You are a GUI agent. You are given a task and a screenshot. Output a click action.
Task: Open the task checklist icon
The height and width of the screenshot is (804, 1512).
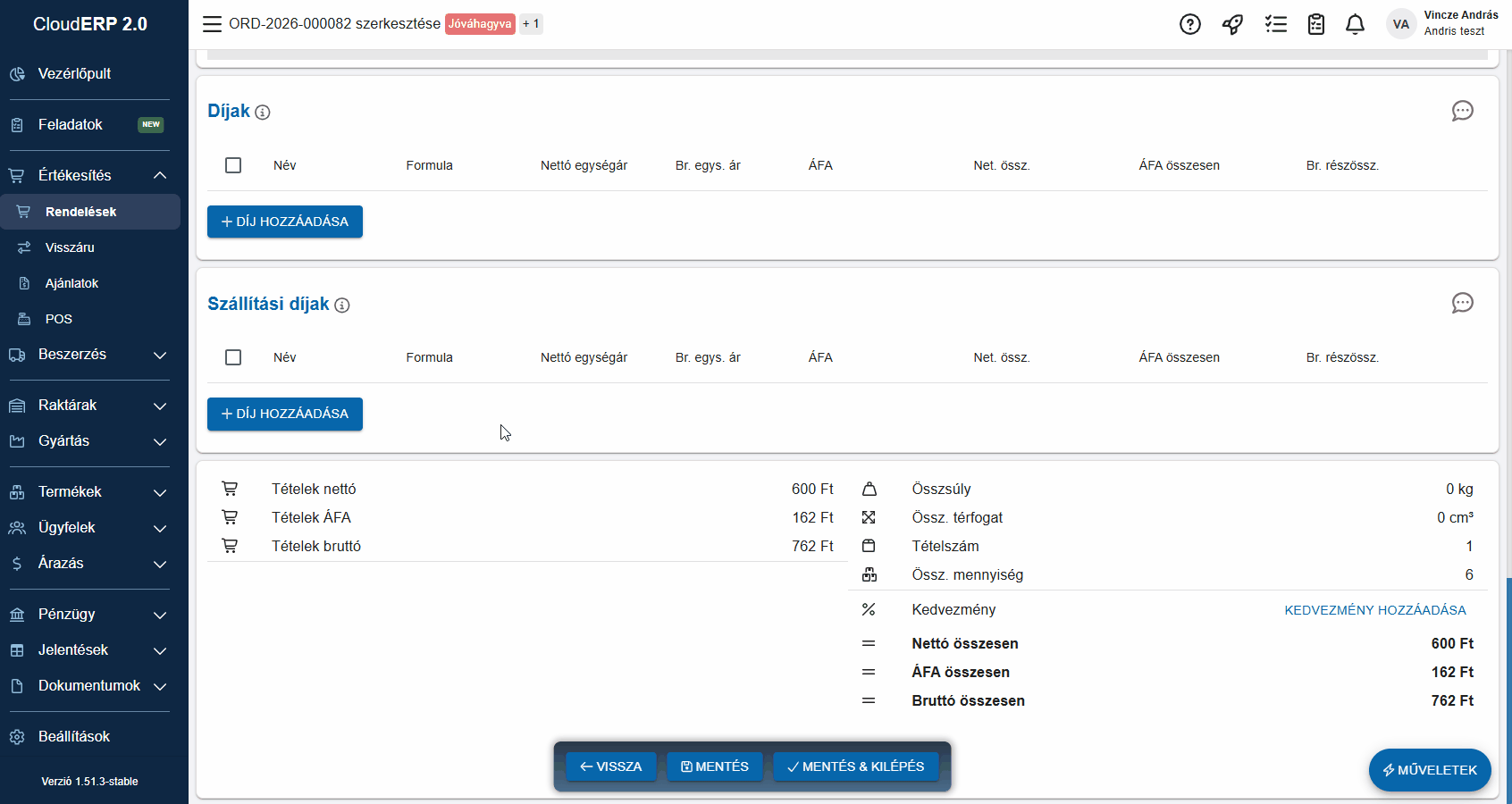click(1275, 24)
